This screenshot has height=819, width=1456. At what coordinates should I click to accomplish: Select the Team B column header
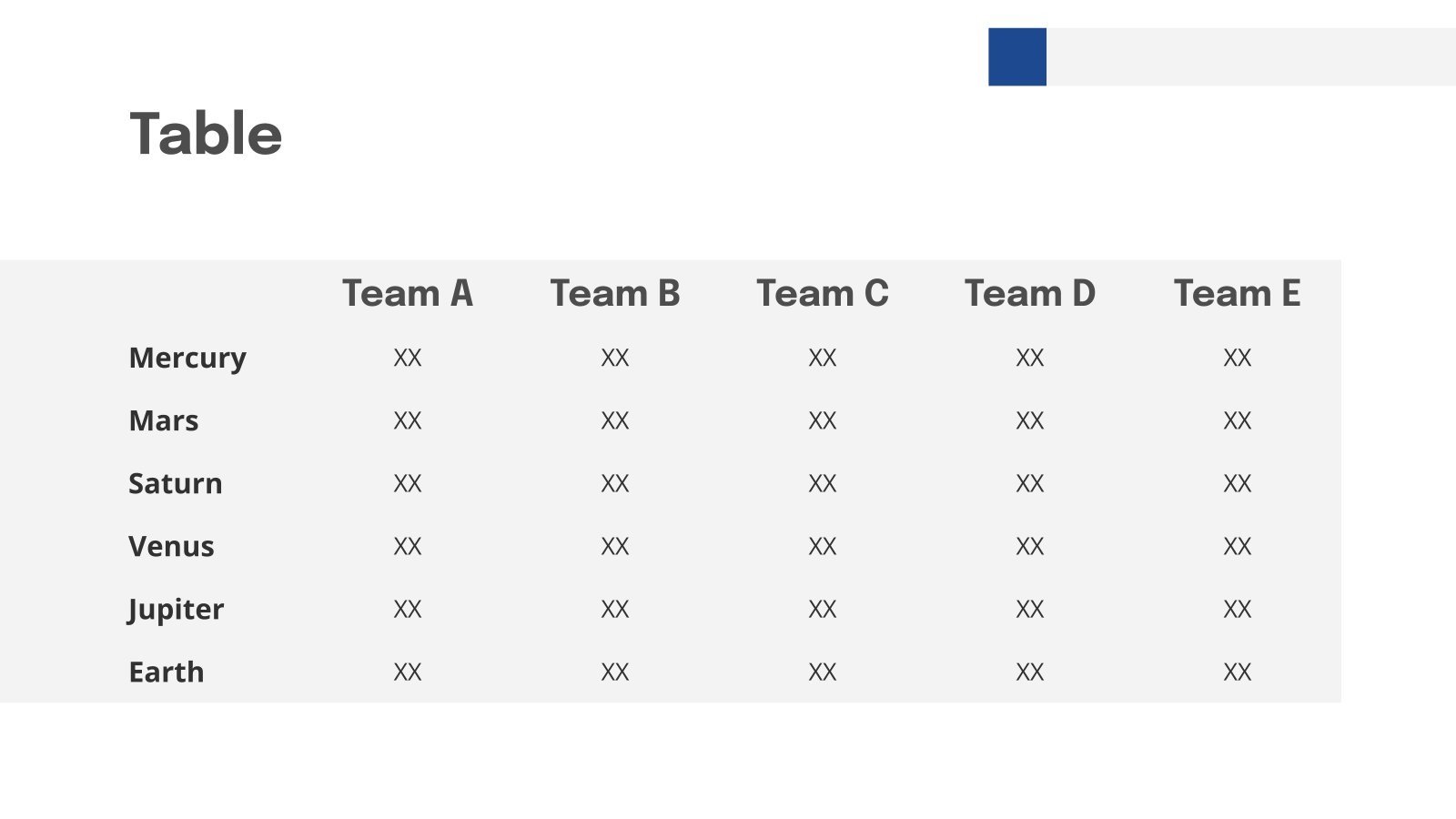[614, 293]
